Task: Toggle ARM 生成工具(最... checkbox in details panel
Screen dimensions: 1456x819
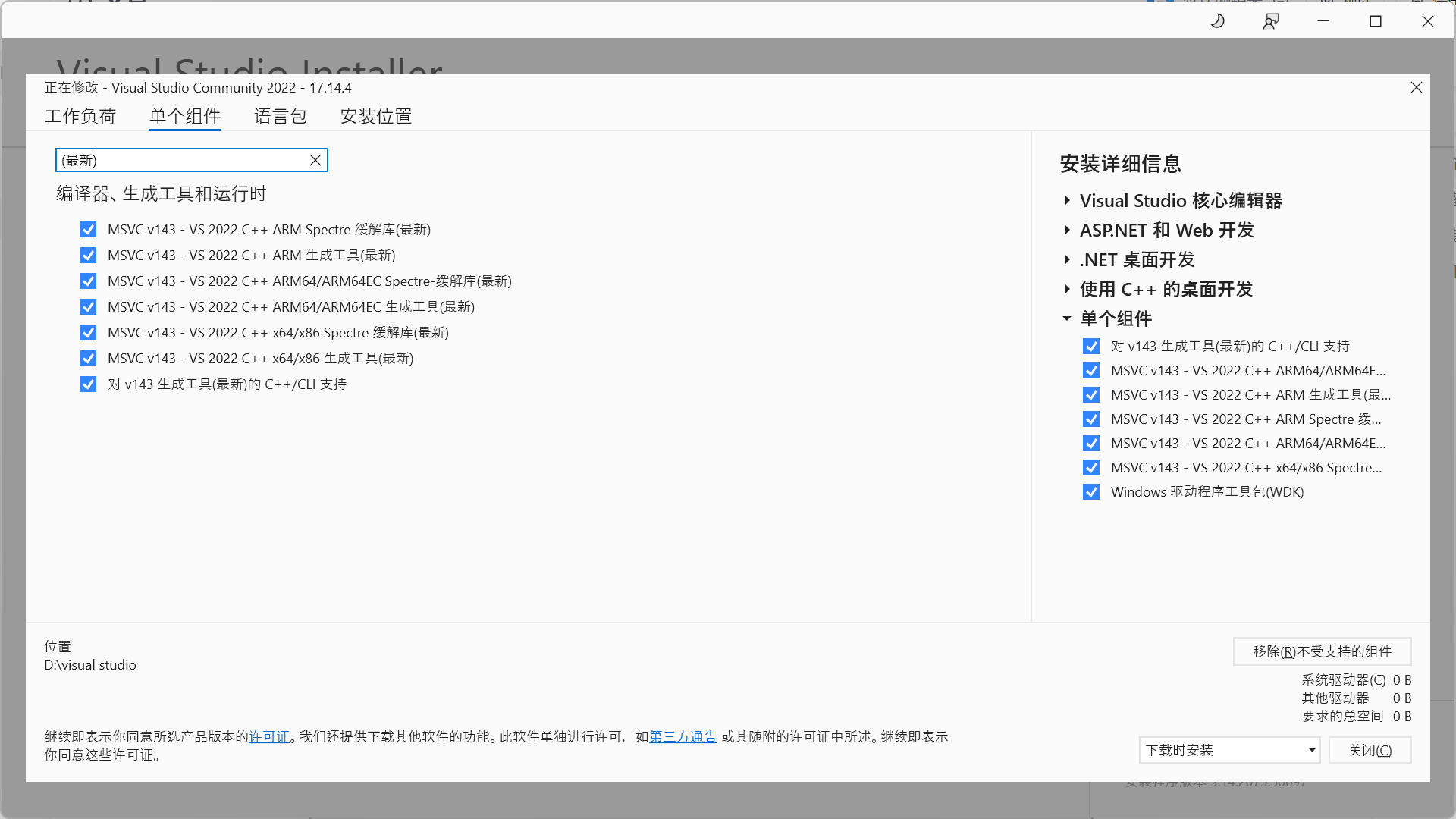Action: (1091, 395)
